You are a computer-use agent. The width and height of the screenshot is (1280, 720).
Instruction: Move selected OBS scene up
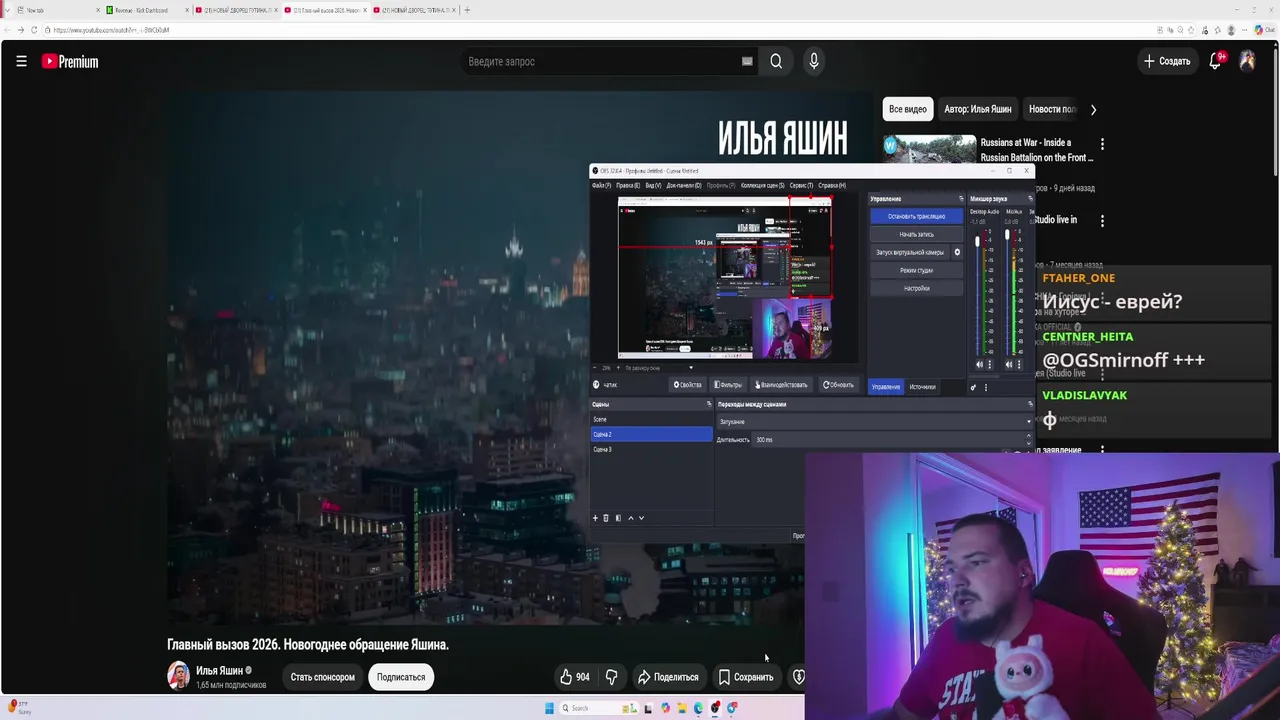click(x=630, y=518)
